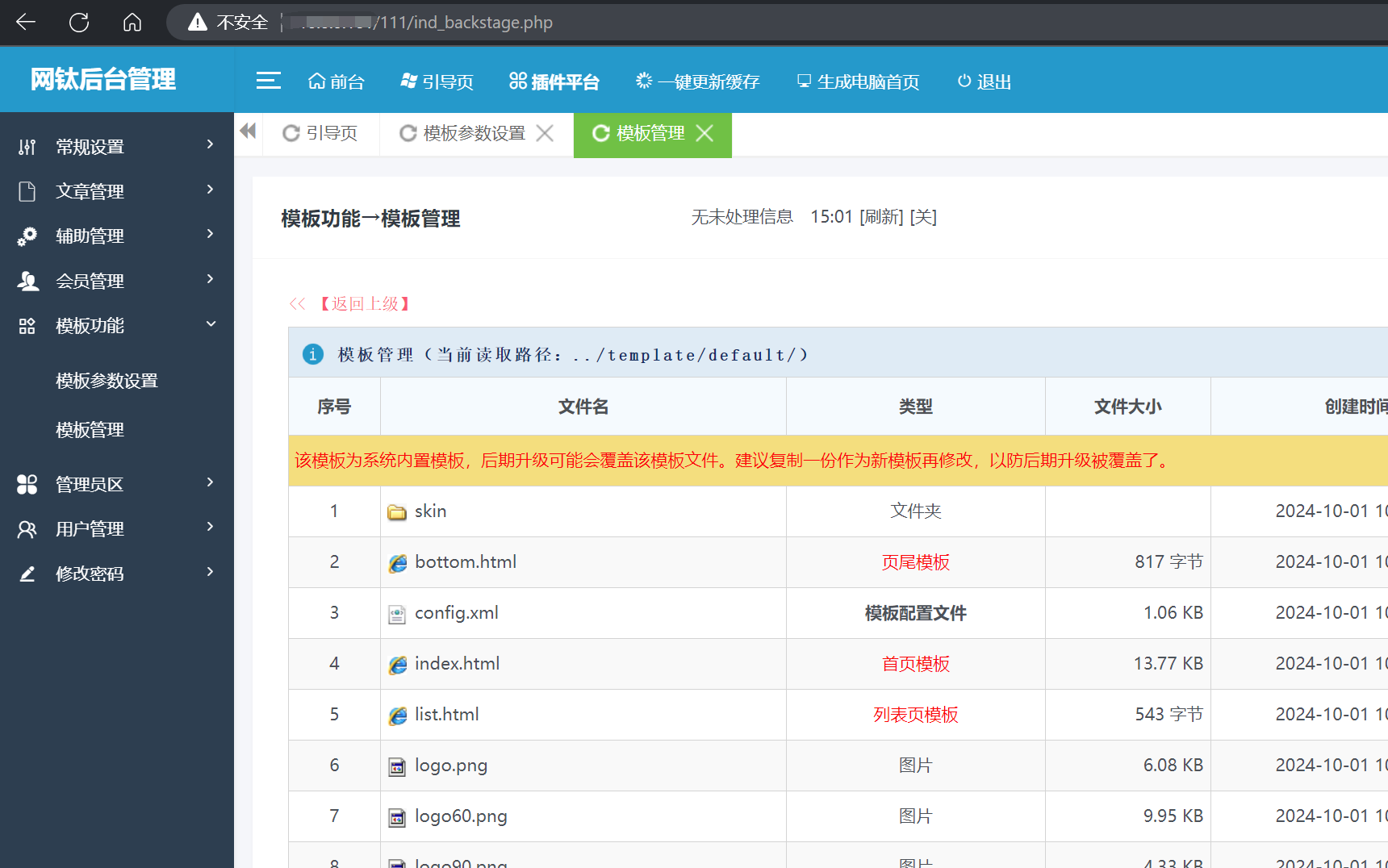Toggle the hamburger sidebar menu icon
Image resolution: width=1388 pixels, height=868 pixels.
(x=268, y=81)
